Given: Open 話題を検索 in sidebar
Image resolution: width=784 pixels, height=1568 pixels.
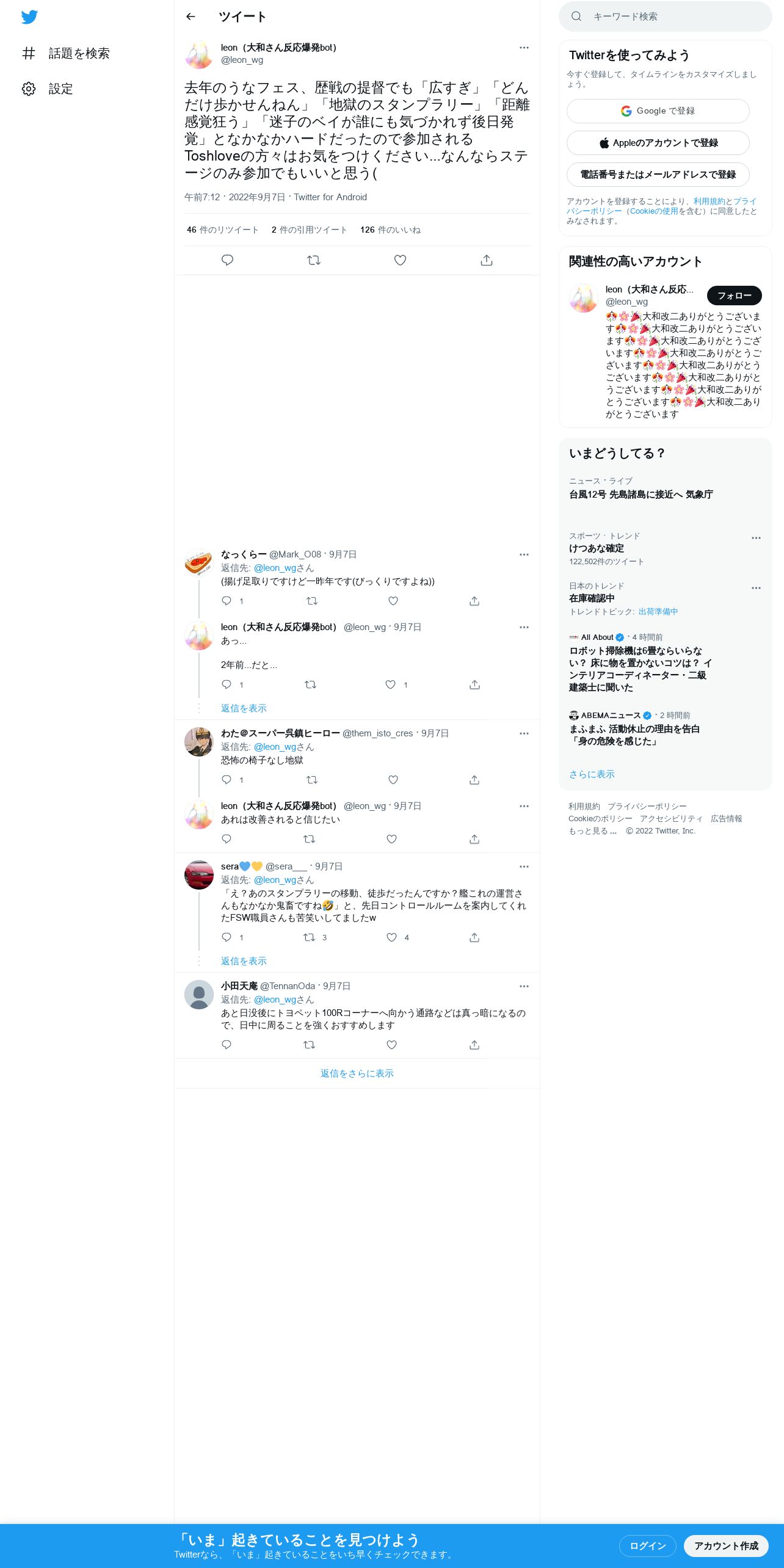Looking at the screenshot, I should (66, 54).
